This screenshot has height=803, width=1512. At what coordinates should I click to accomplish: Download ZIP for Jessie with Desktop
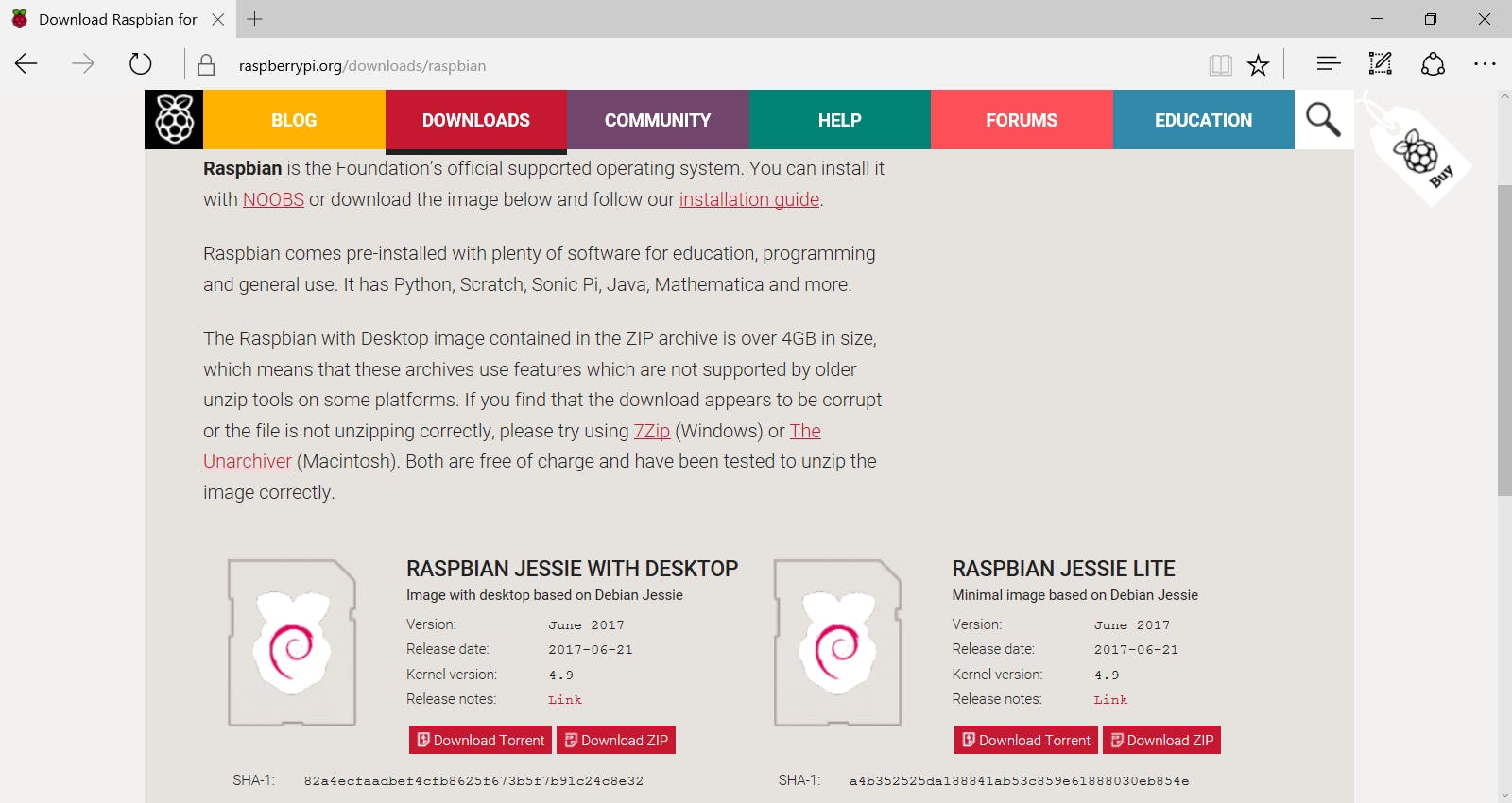[616, 740]
